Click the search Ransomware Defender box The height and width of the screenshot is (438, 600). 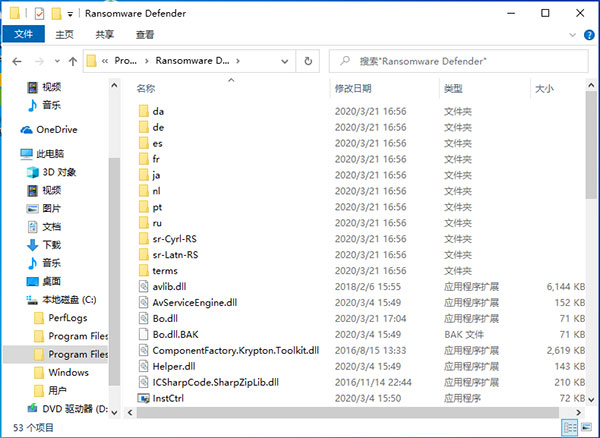point(458,61)
